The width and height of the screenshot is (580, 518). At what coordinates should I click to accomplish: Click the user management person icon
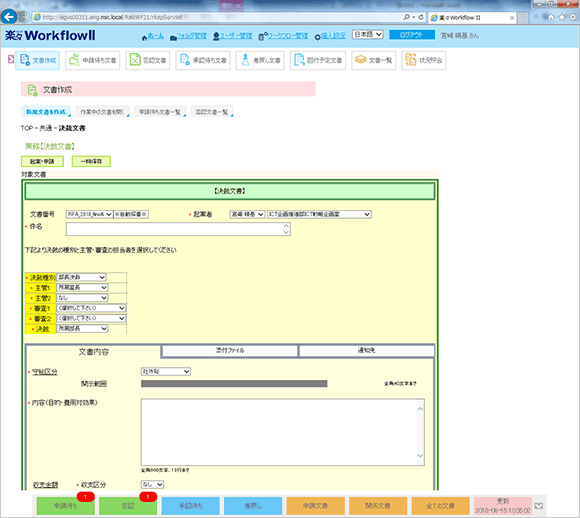(x=216, y=37)
